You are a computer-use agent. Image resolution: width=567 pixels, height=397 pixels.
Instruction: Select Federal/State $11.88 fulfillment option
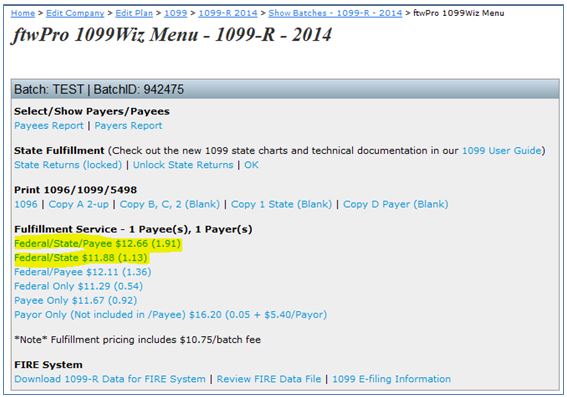(x=81, y=258)
